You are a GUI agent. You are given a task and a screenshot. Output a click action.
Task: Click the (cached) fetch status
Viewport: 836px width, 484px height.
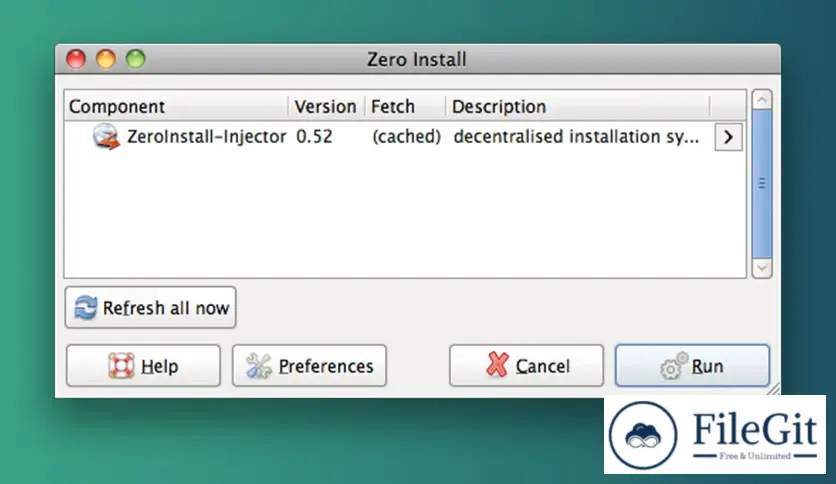406,136
